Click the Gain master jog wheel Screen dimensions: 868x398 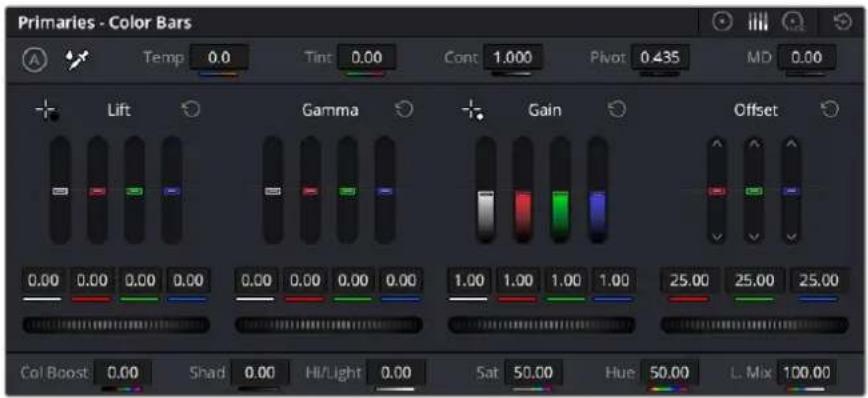pyautogui.click(x=541, y=325)
